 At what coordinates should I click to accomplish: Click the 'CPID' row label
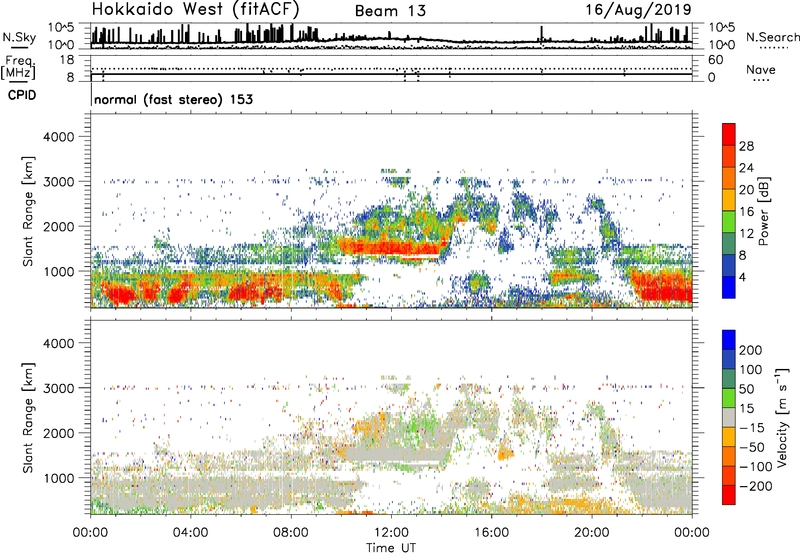(22, 95)
